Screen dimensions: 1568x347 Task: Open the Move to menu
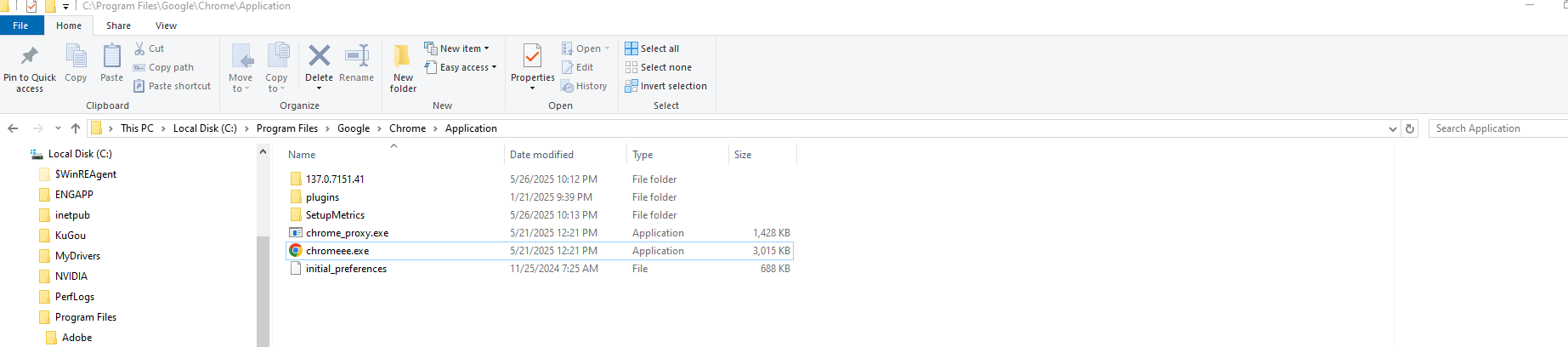pos(241,68)
